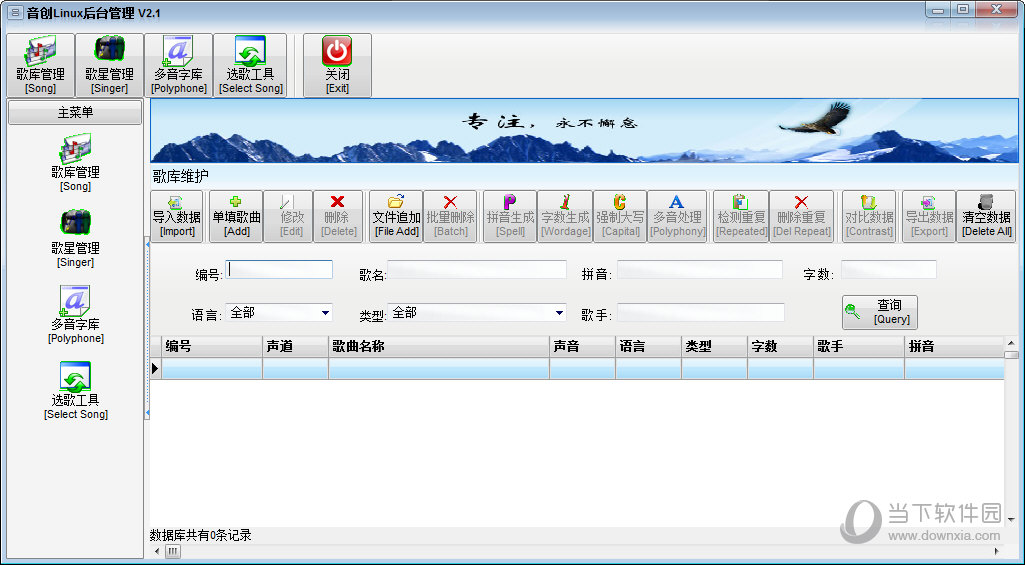Image resolution: width=1025 pixels, height=565 pixels.
Task: Open Singer management in top toolbar
Action: click(x=109, y=65)
